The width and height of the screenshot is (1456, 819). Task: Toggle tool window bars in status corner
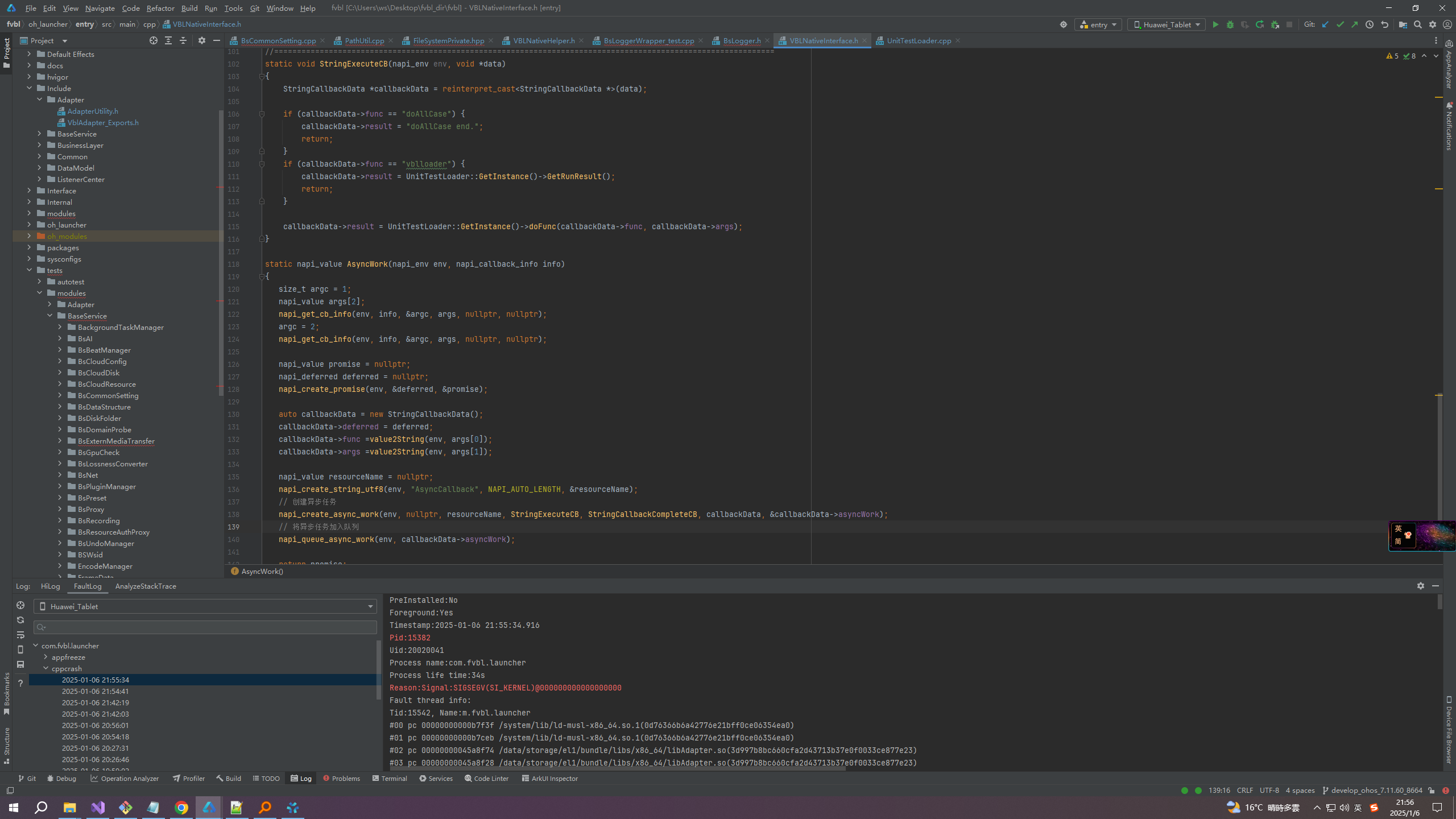coord(10,791)
